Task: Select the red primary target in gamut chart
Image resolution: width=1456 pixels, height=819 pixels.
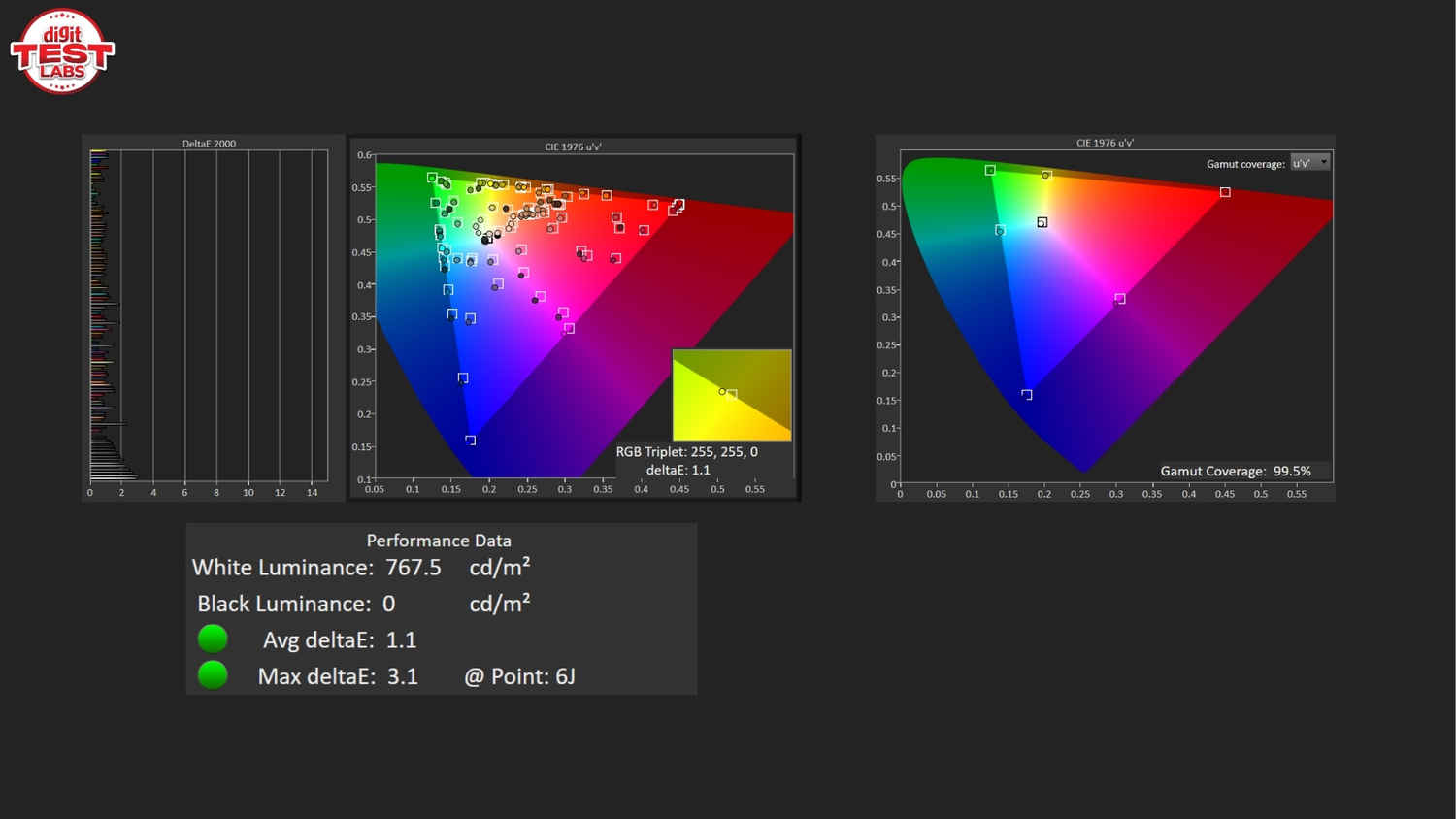Action: tap(1225, 192)
